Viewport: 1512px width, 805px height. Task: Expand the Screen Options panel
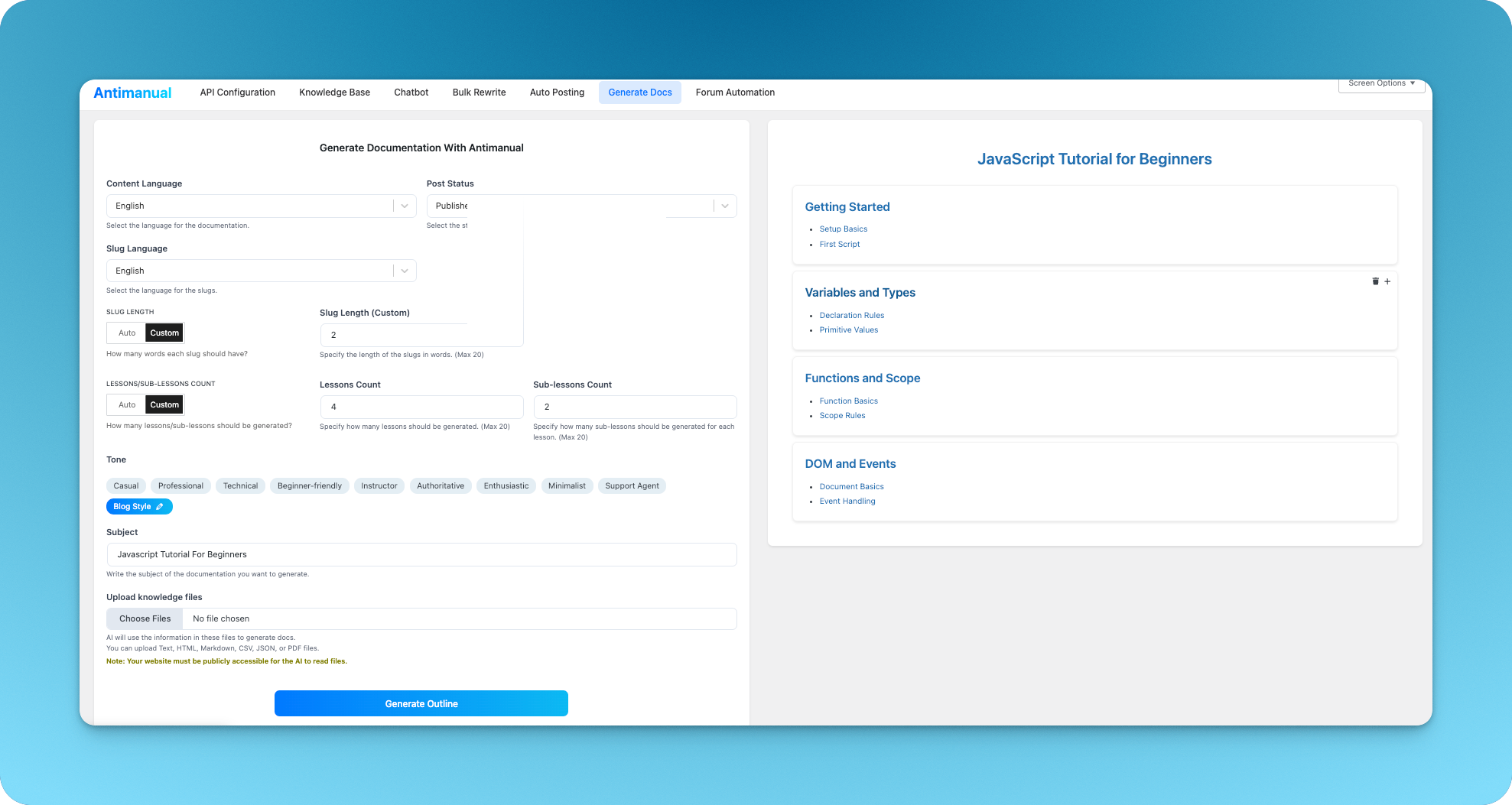pos(1380,84)
